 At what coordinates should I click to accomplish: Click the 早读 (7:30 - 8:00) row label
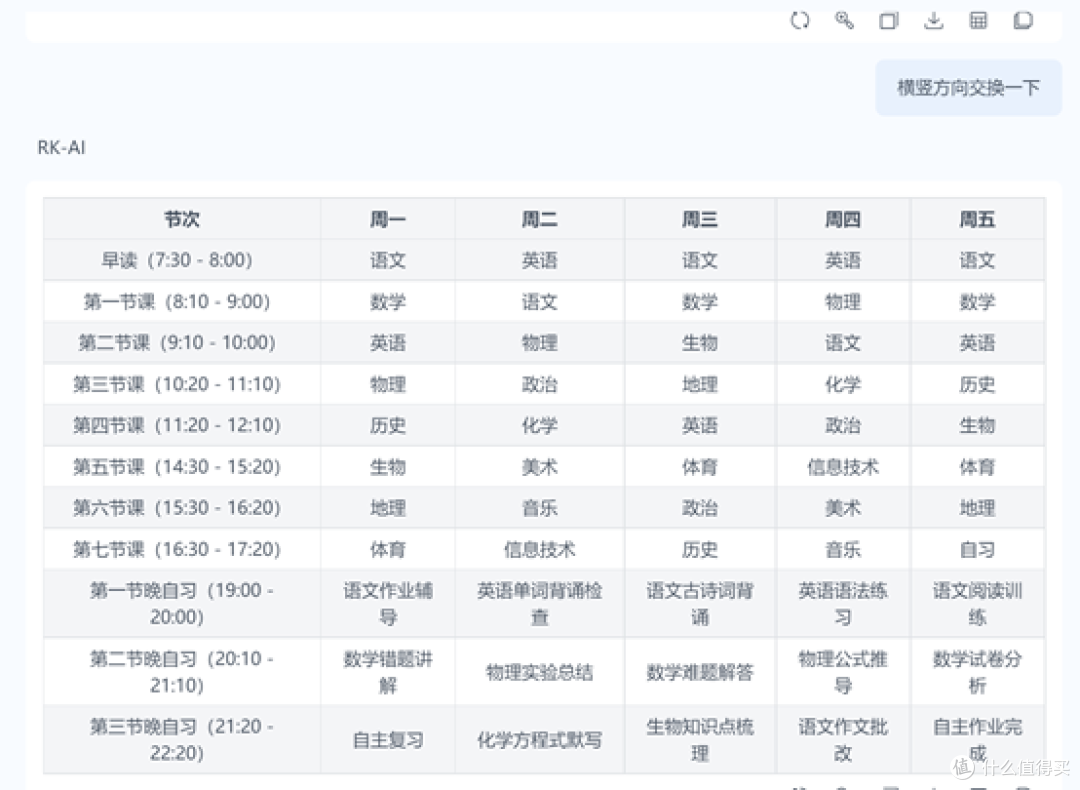coord(177,260)
